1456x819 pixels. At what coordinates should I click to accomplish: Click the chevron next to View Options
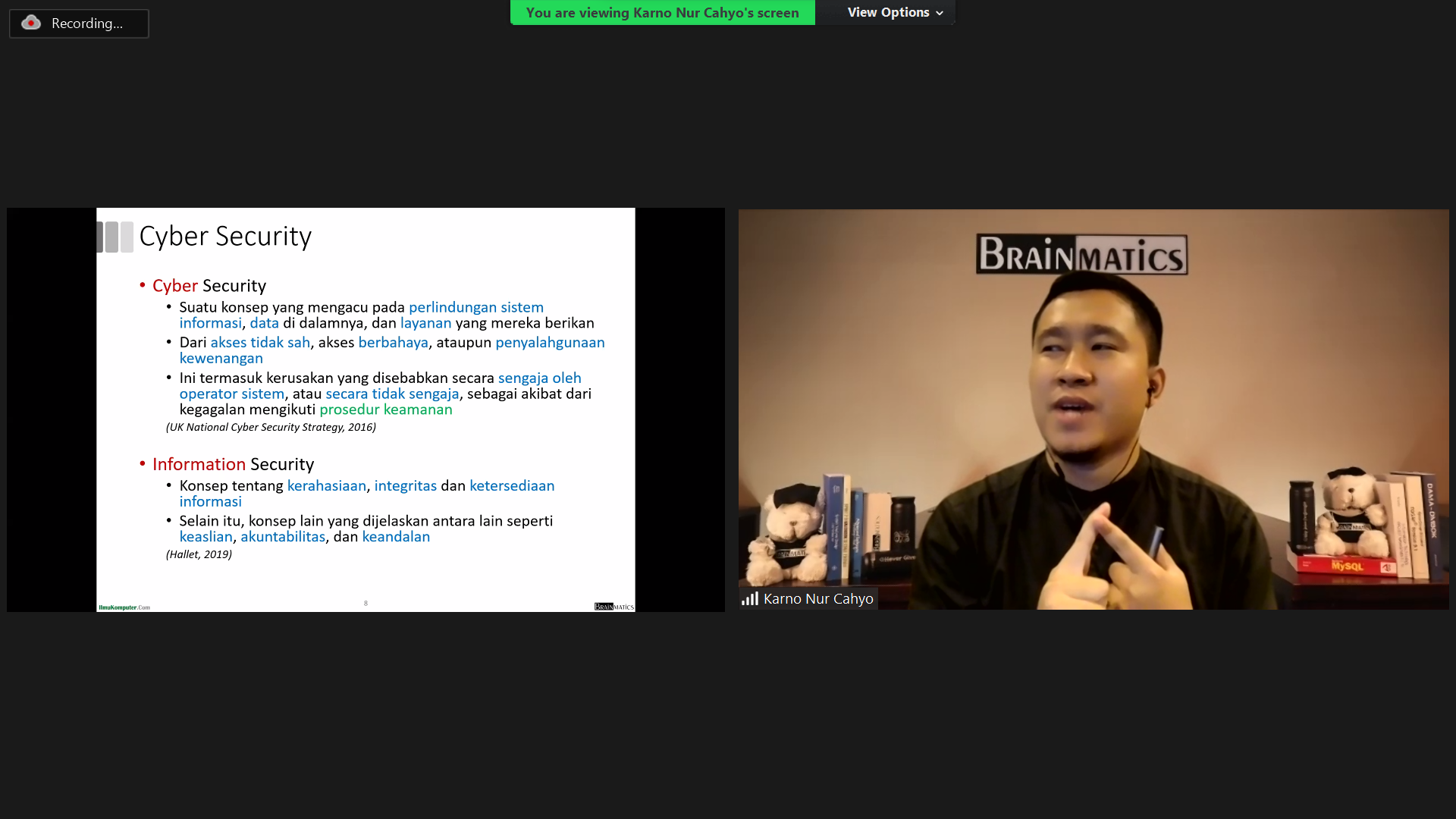coord(940,13)
